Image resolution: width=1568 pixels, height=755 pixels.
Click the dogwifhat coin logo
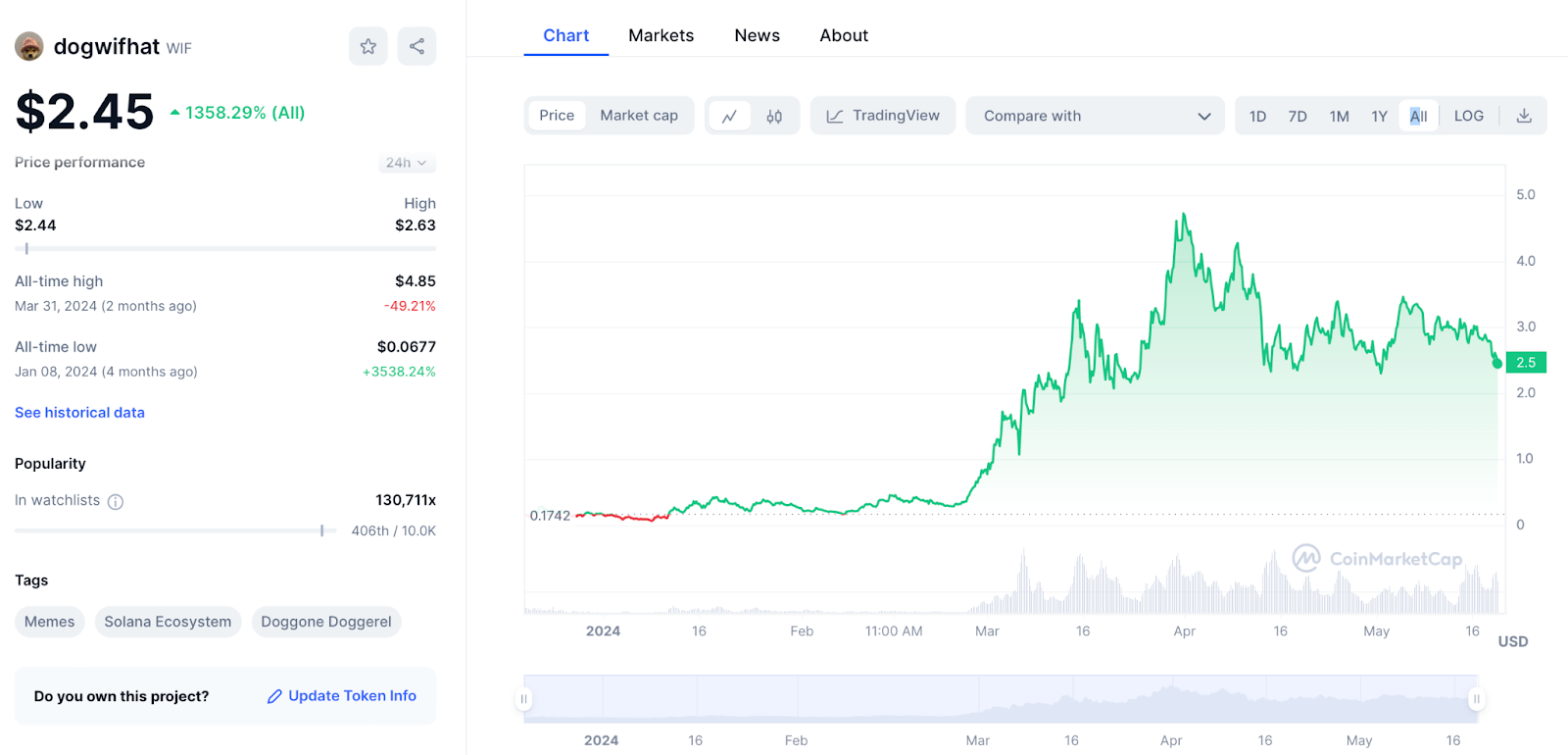(29, 46)
